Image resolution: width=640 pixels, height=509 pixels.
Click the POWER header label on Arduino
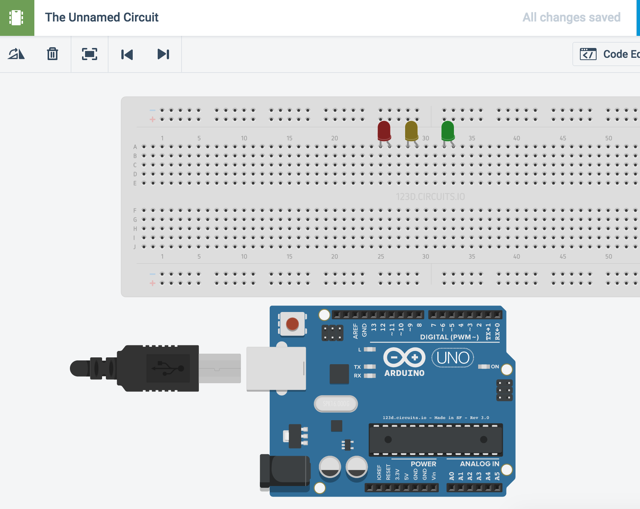click(x=423, y=464)
